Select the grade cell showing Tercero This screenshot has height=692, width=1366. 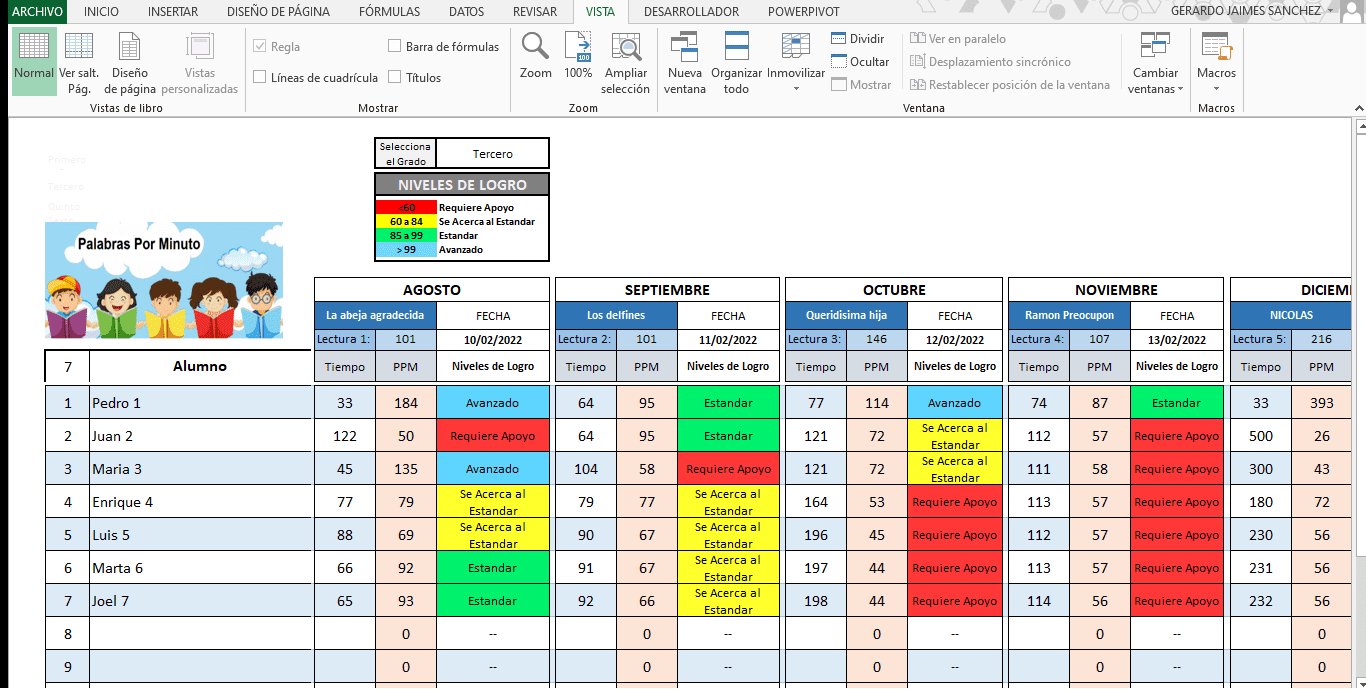tap(492, 154)
